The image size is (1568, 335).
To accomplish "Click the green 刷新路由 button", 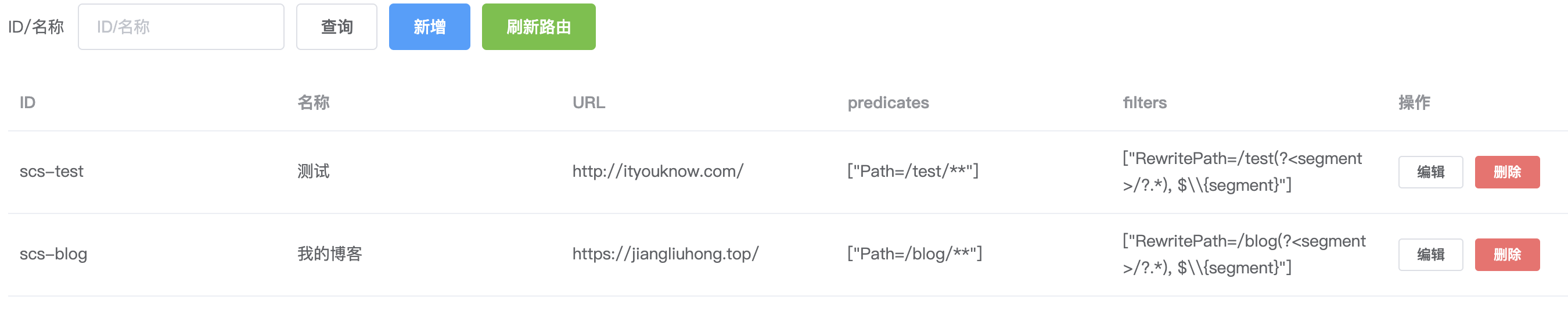I will [x=538, y=27].
